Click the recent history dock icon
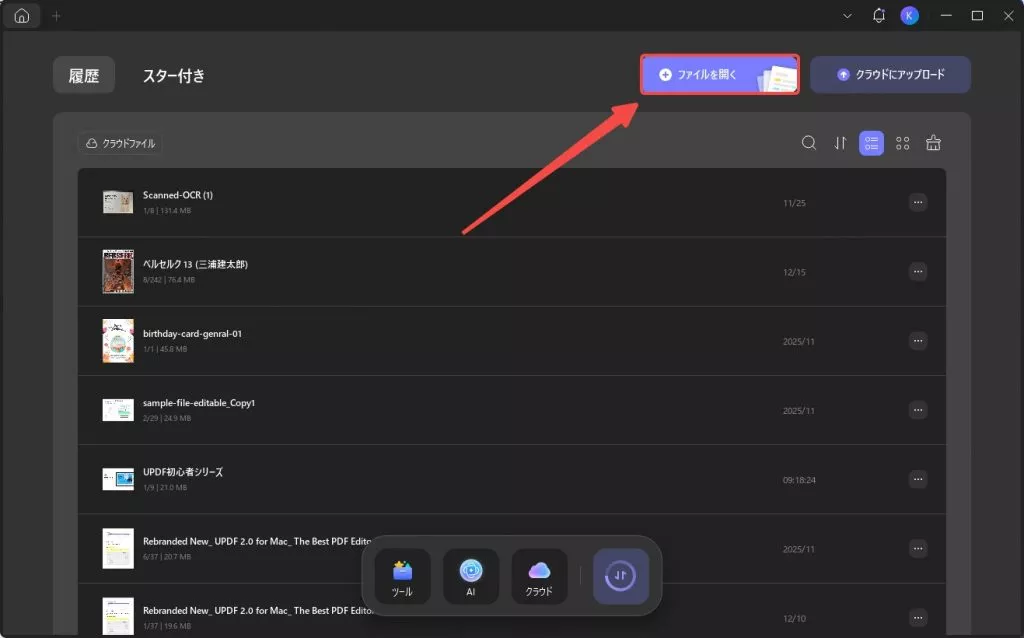The height and width of the screenshot is (638, 1024). [x=620, y=577]
